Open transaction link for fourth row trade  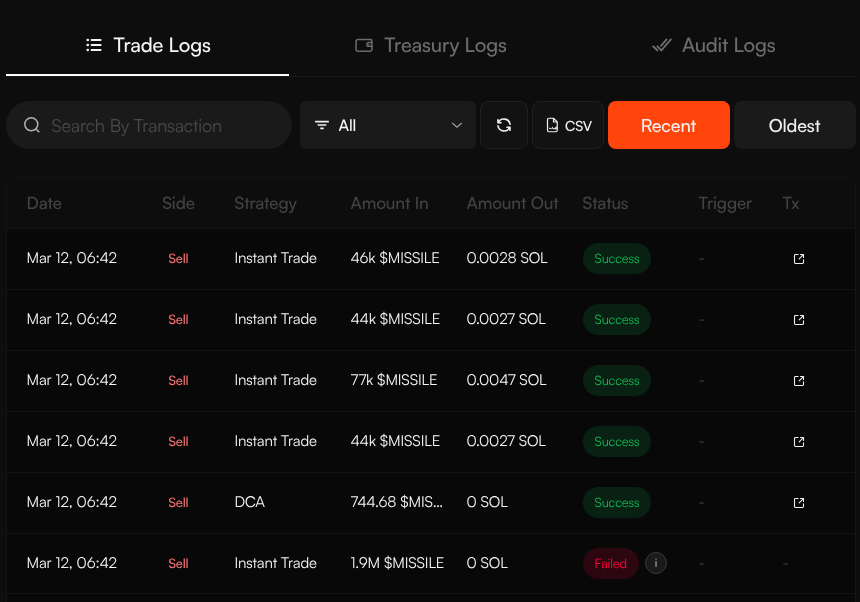(x=798, y=442)
